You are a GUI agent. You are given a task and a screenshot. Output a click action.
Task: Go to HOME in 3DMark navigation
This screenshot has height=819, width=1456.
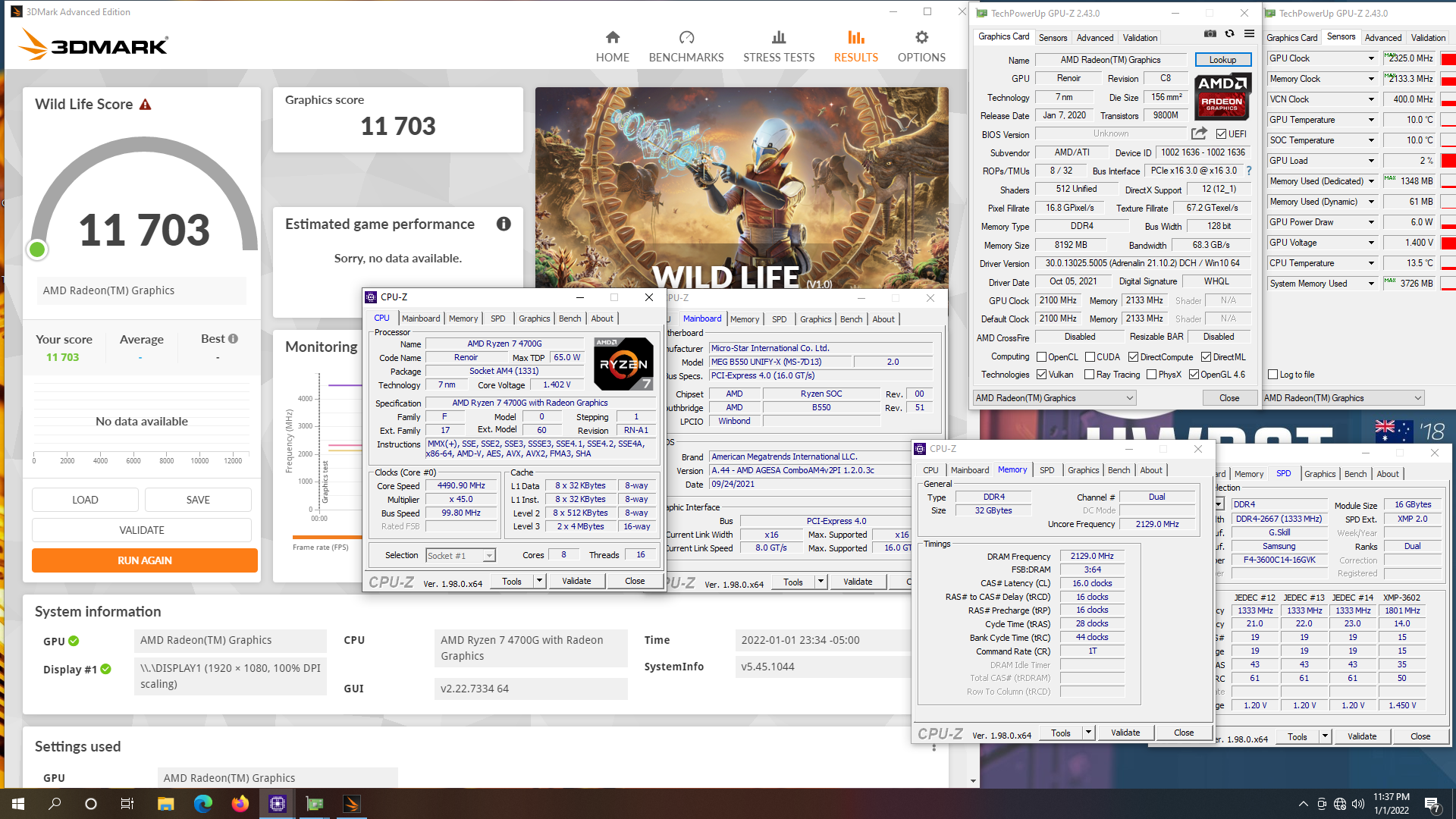pyautogui.click(x=613, y=46)
